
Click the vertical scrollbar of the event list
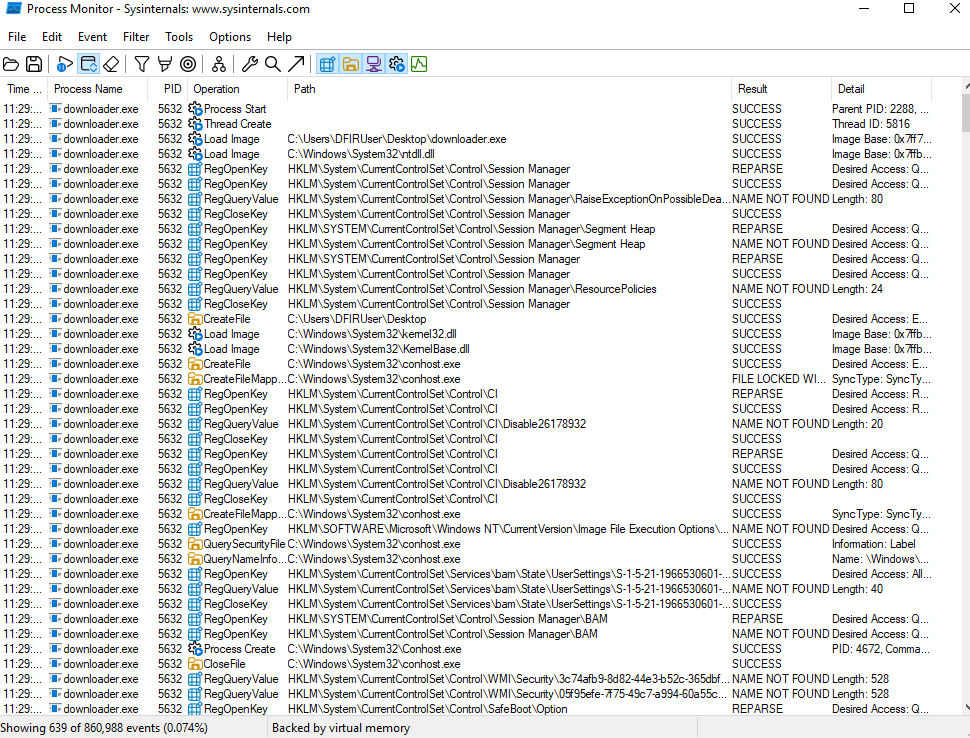pyautogui.click(x=964, y=400)
